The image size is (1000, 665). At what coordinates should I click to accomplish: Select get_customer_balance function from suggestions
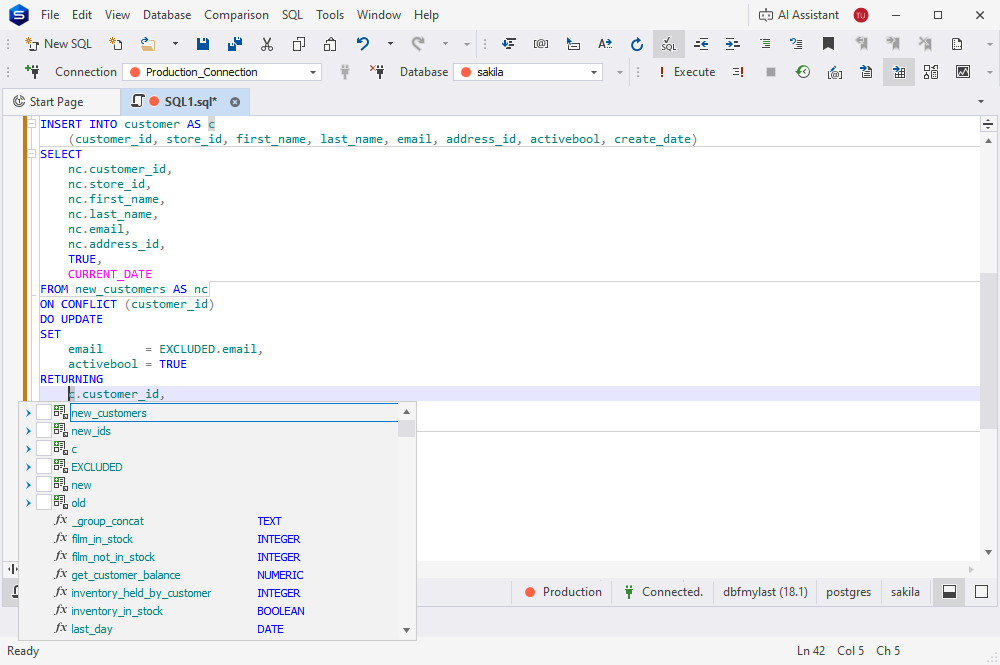(x=126, y=575)
